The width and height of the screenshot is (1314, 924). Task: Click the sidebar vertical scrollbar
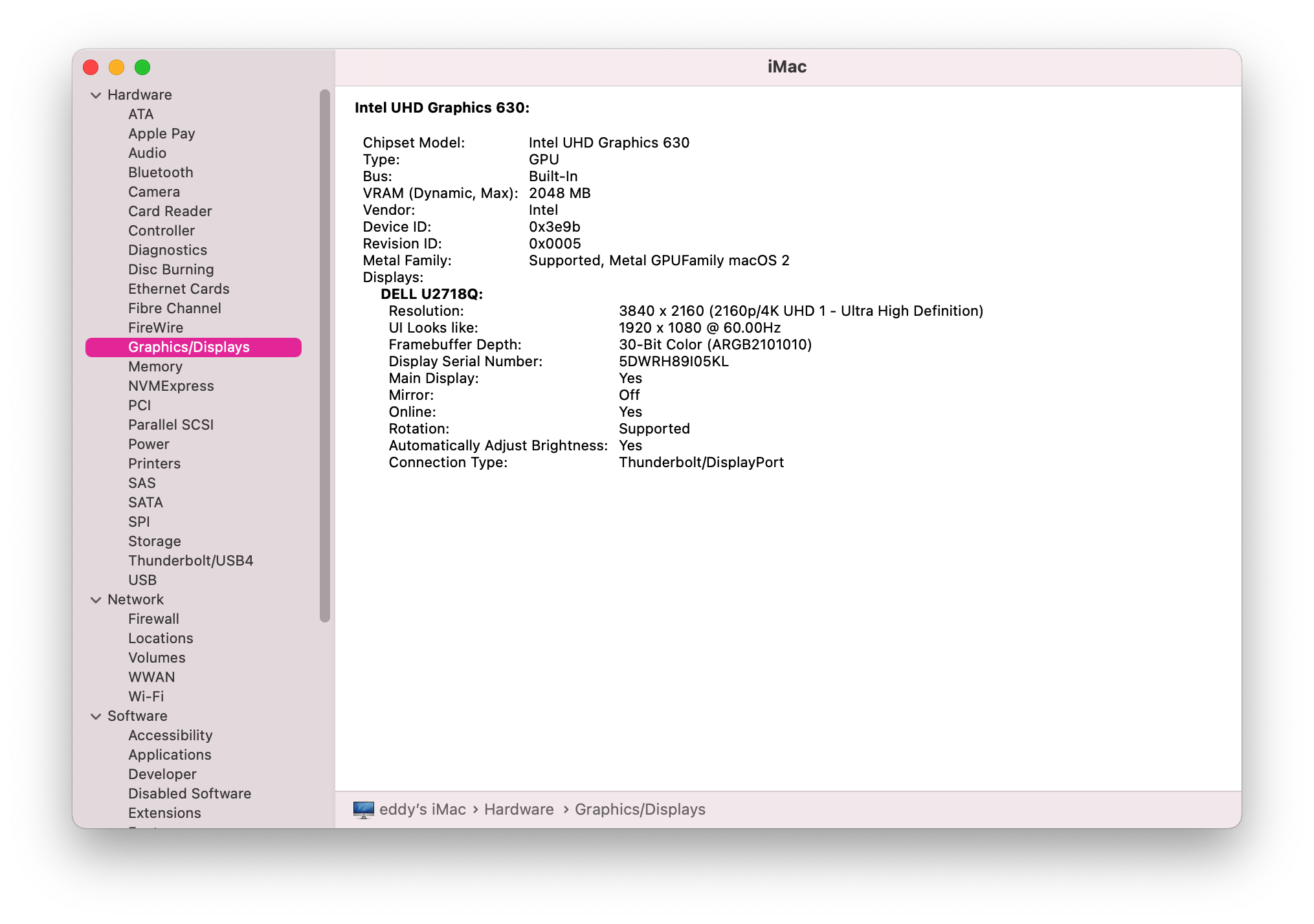(325, 356)
